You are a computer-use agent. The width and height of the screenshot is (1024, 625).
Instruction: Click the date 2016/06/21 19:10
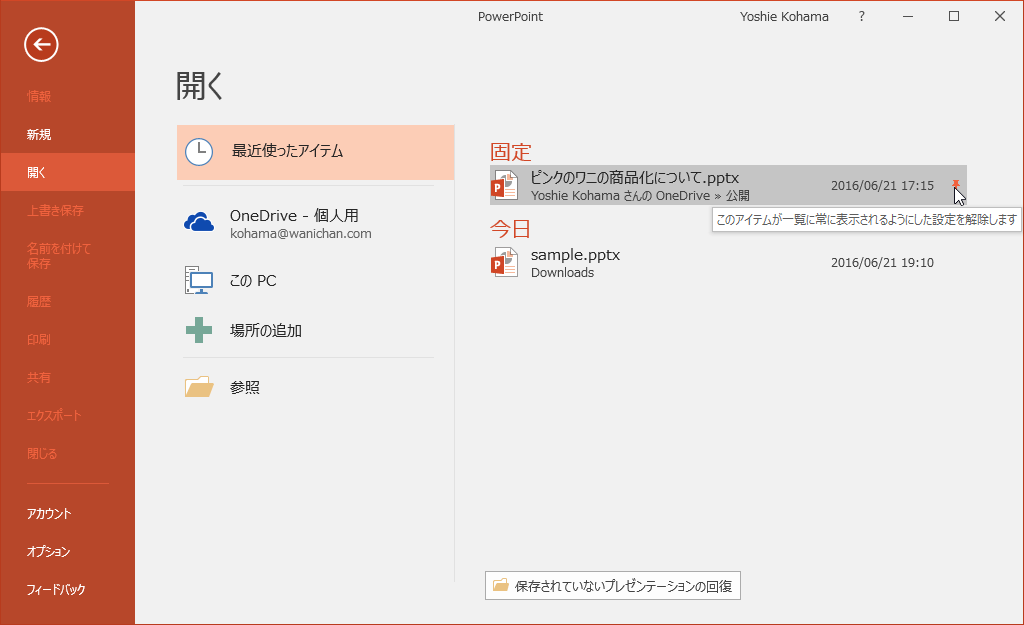pyautogui.click(x=882, y=263)
